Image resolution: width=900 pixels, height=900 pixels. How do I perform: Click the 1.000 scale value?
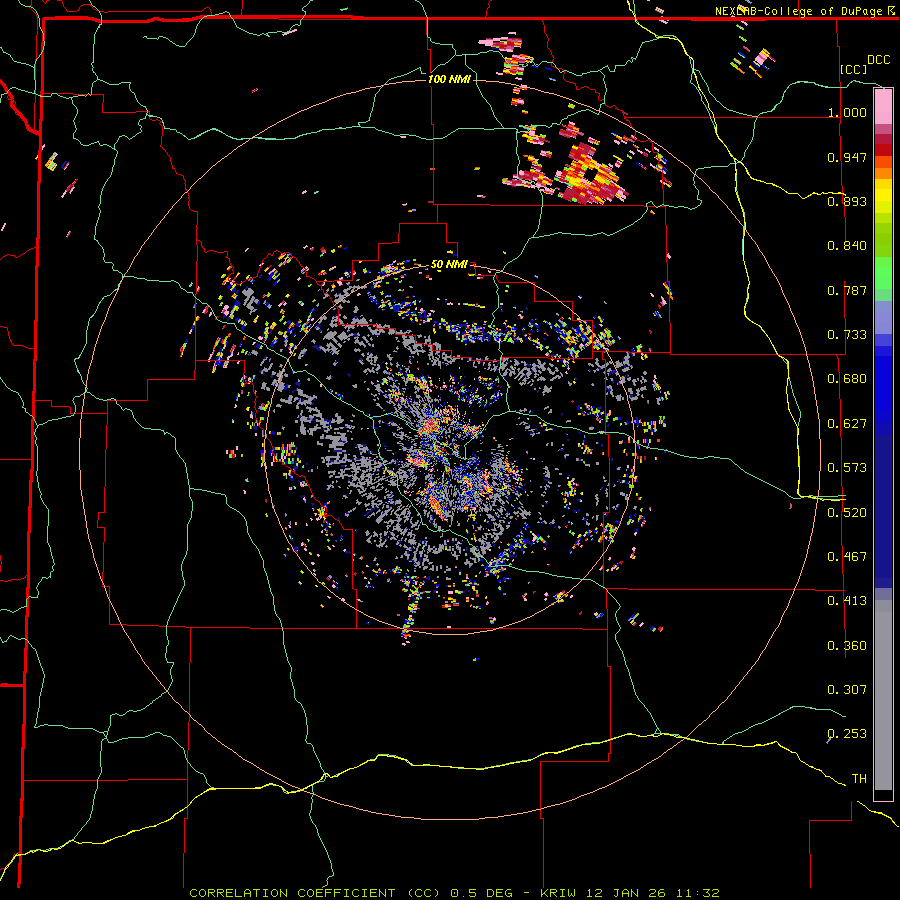847,112
